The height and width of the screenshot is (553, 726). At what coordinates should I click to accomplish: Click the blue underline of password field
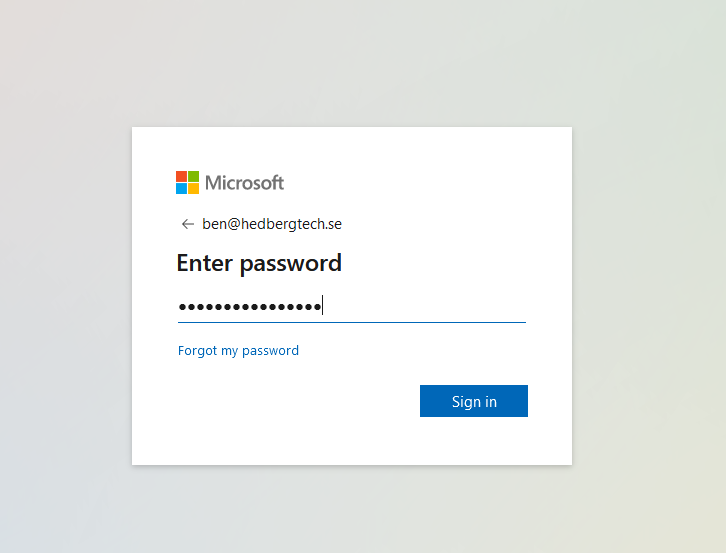352,322
